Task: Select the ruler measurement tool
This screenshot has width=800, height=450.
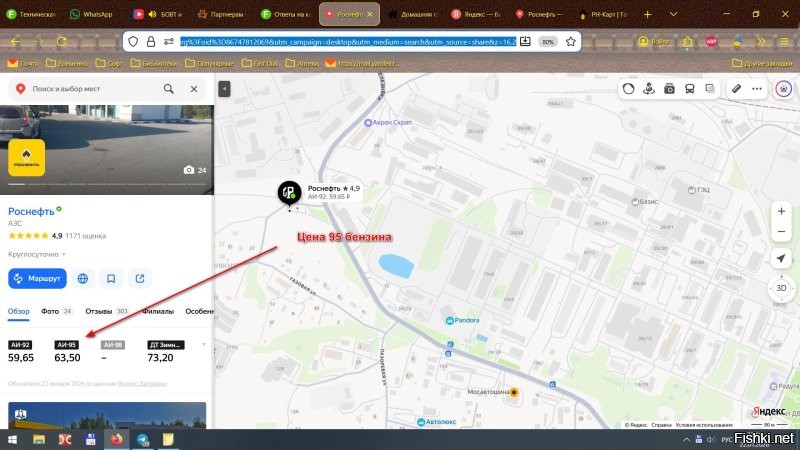Action: (x=736, y=89)
